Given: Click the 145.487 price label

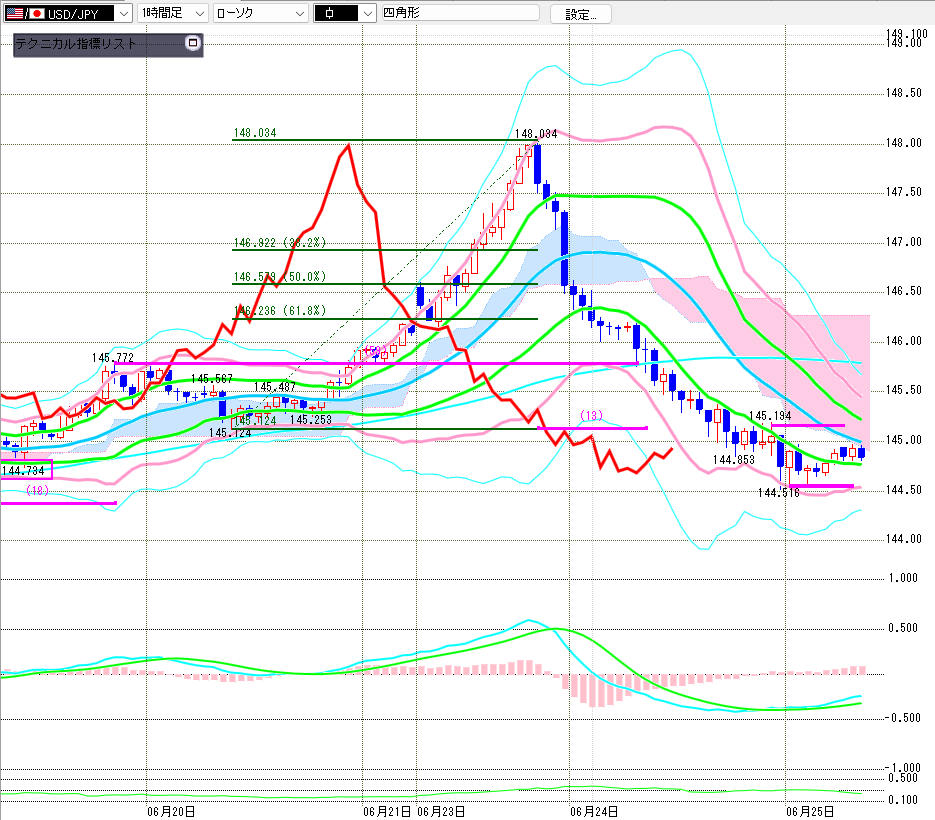Looking at the screenshot, I should (275, 387).
